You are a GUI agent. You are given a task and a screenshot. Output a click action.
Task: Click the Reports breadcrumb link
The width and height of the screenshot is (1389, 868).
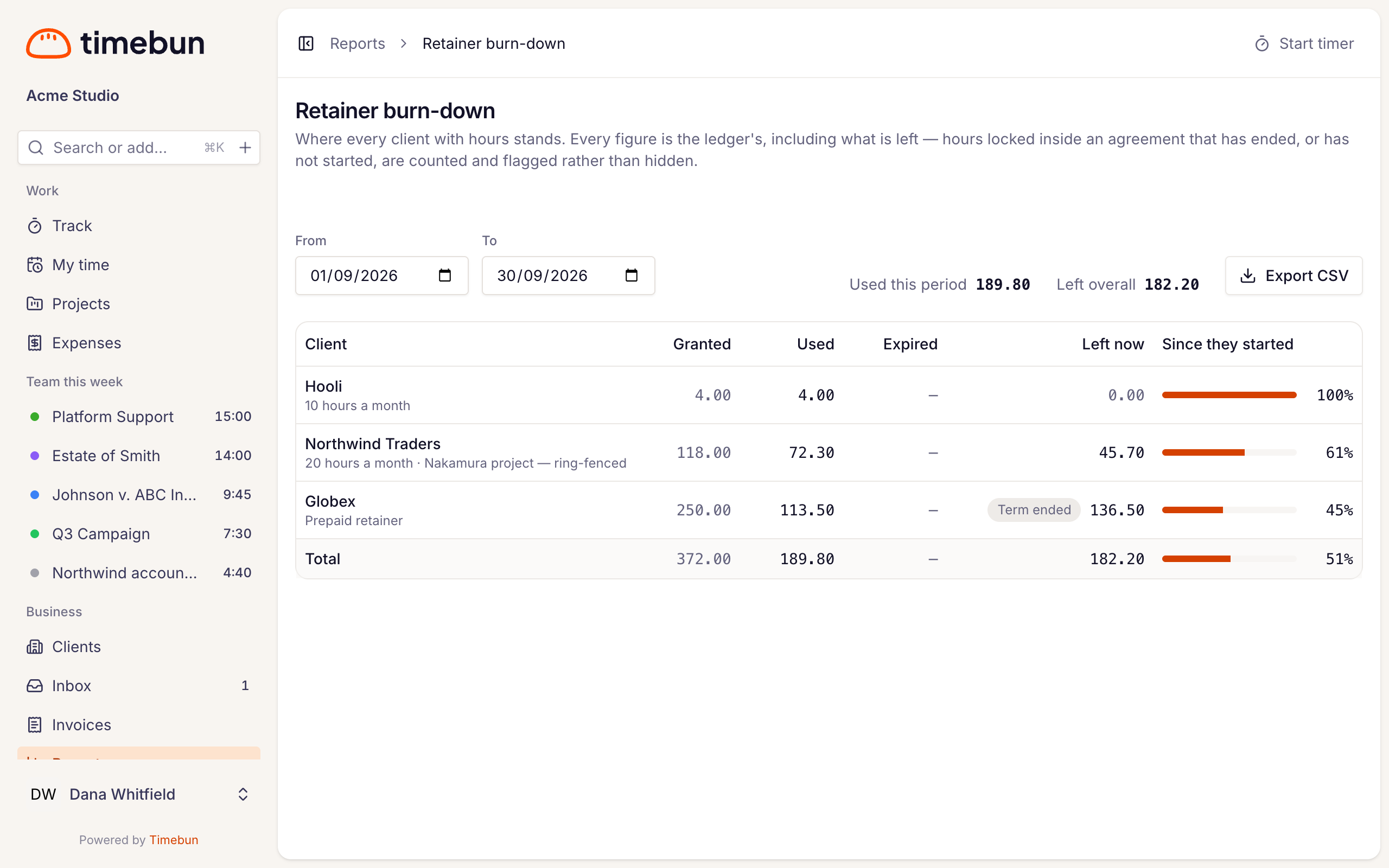[357, 43]
